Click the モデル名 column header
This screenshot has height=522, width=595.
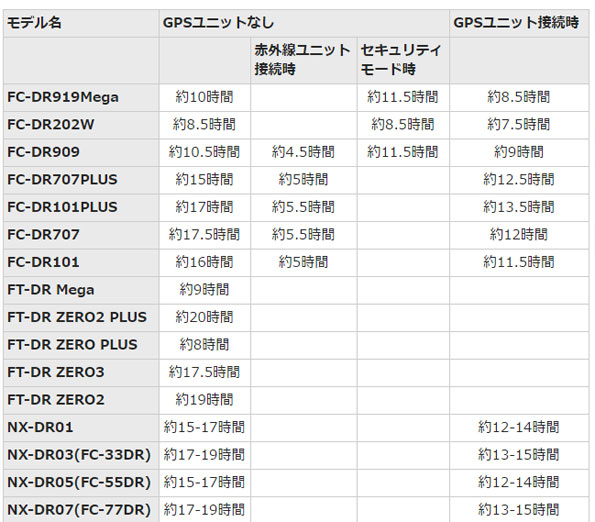[x=34, y=23]
